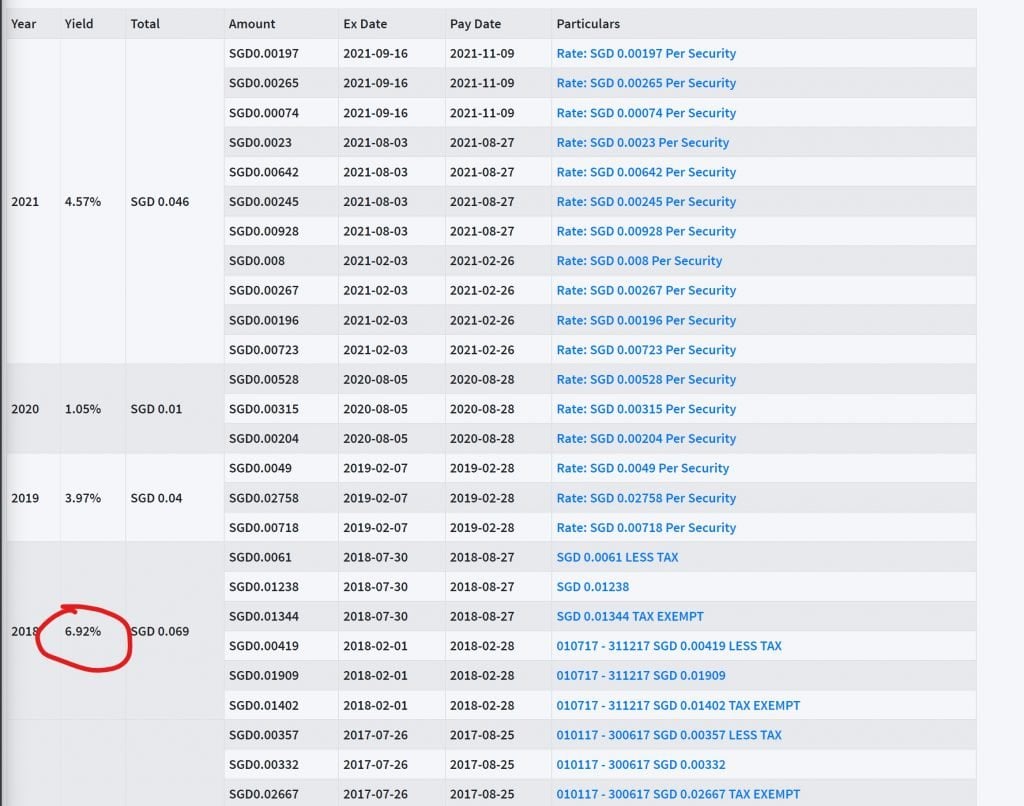Viewport: 1024px width, 806px height.
Task: Select the total cell "SGD 0.01"
Action: (156, 409)
